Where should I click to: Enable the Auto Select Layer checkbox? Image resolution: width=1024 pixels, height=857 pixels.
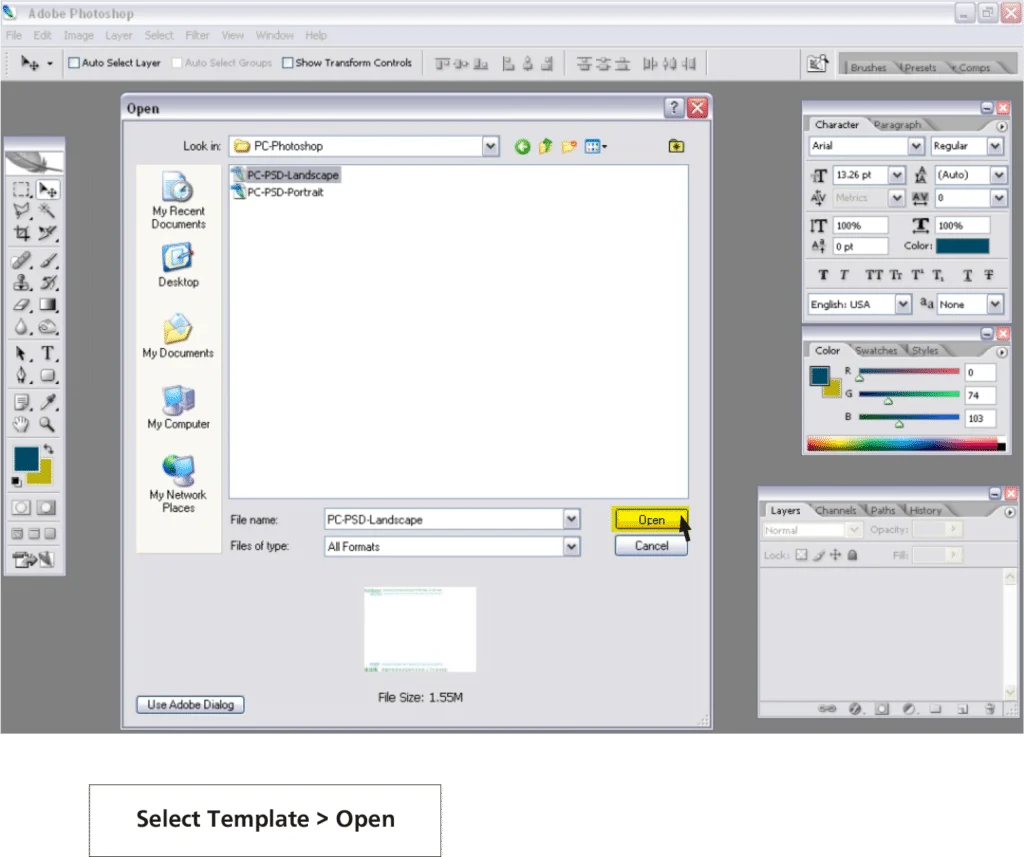pyautogui.click(x=74, y=63)
